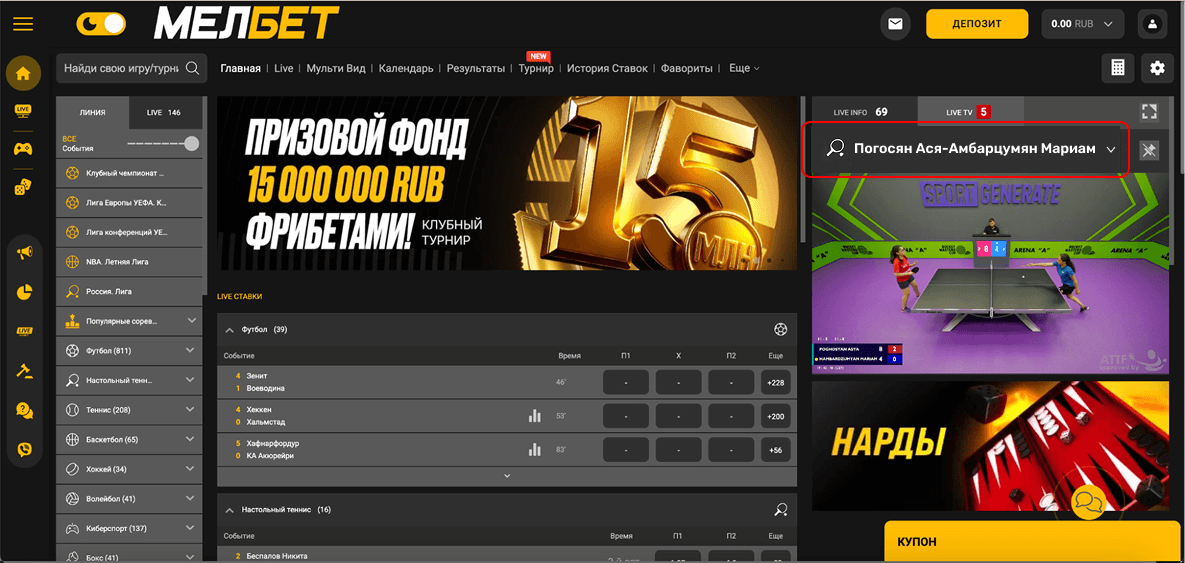1185x563 pixels.
Task: Toggle the light/dark theme switch
Action: click(x=101, y=23)
